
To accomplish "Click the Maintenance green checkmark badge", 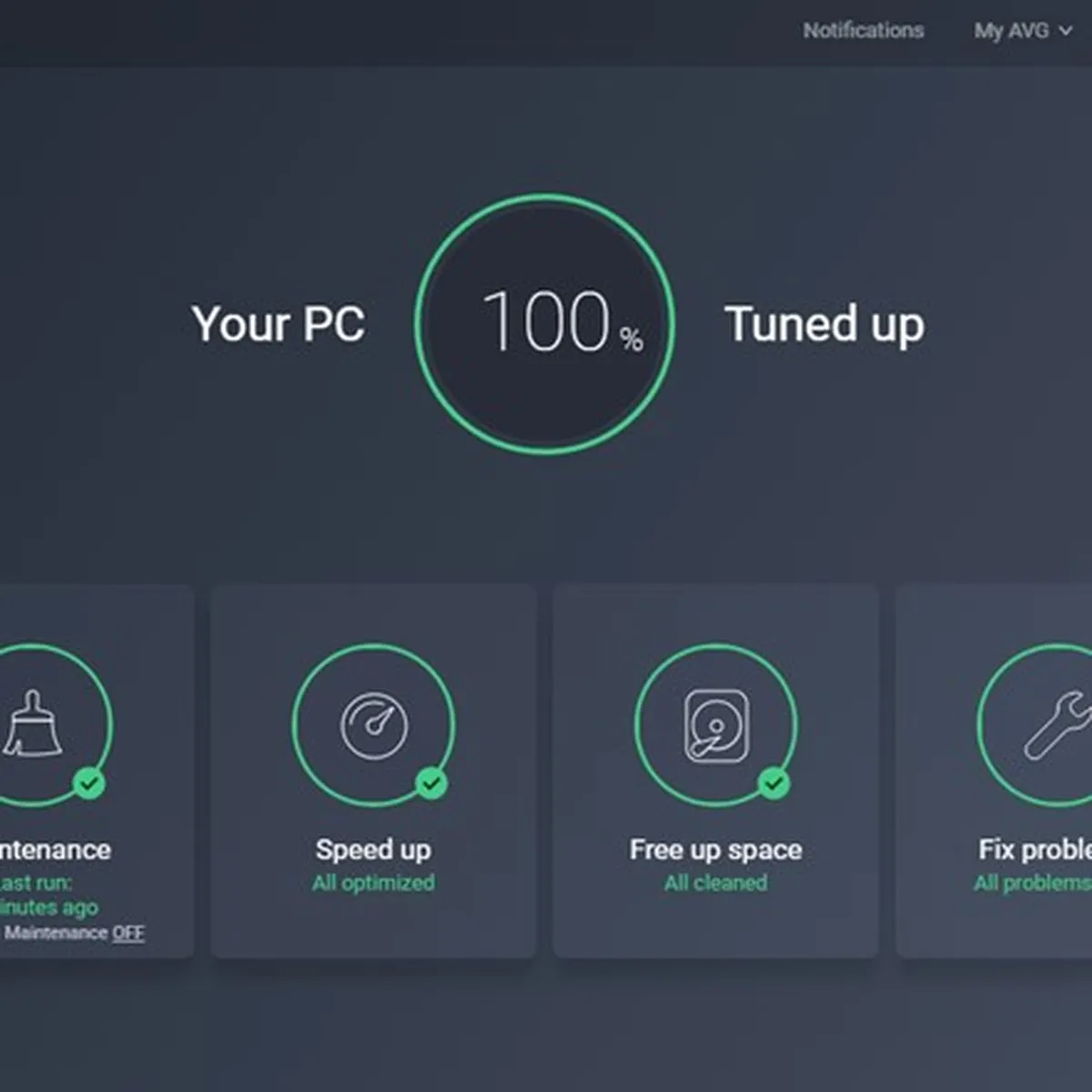I will click(89, 783).
